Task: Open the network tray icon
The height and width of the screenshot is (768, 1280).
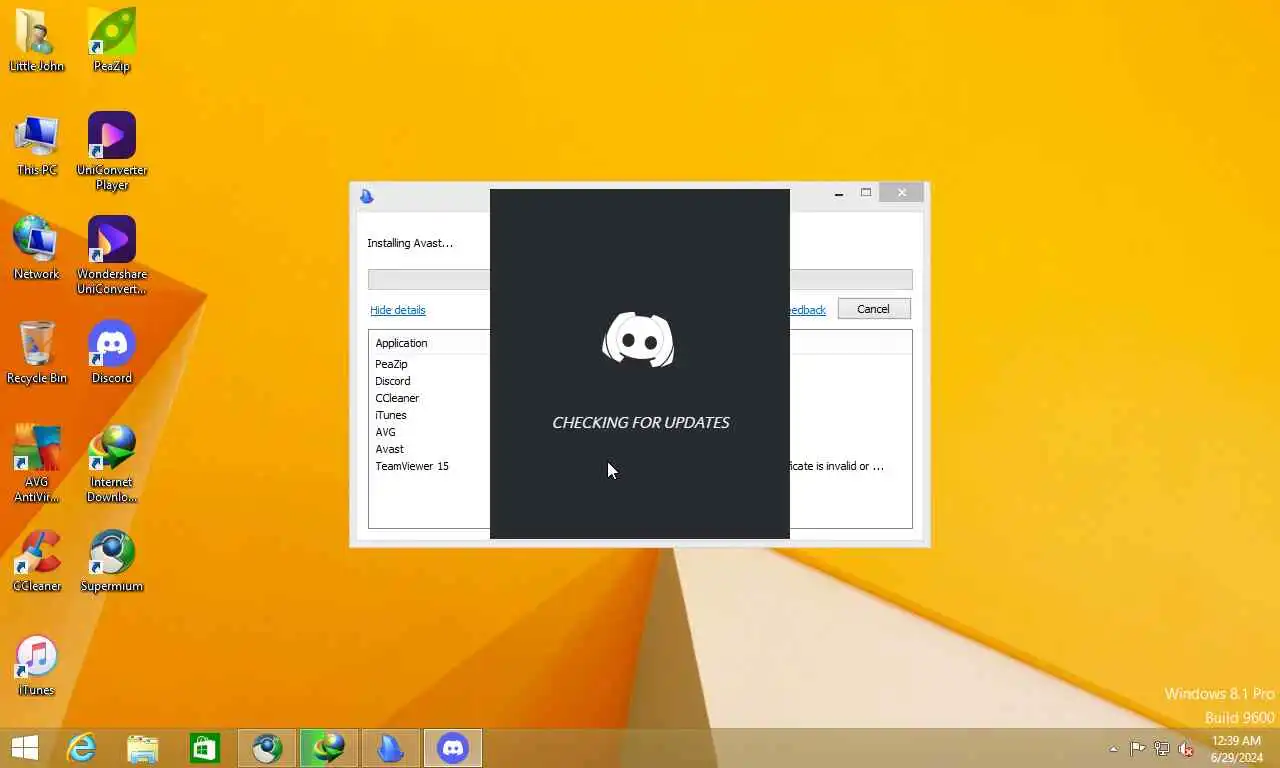Action: 1162,748
